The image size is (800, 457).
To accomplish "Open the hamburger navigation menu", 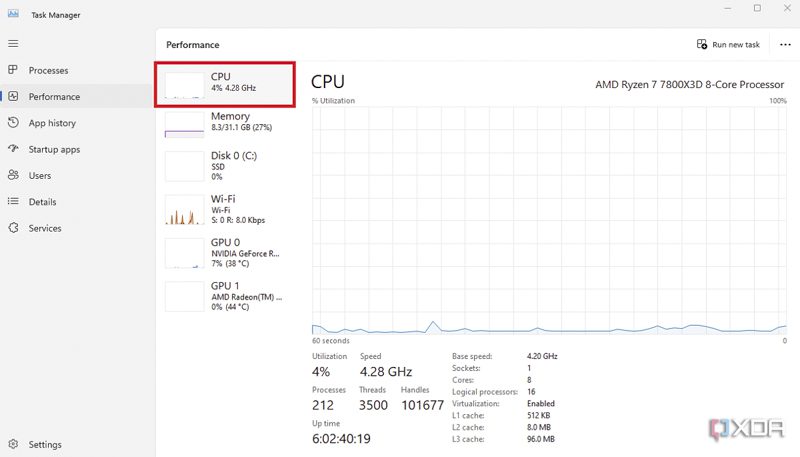I will tap(13, 44).
